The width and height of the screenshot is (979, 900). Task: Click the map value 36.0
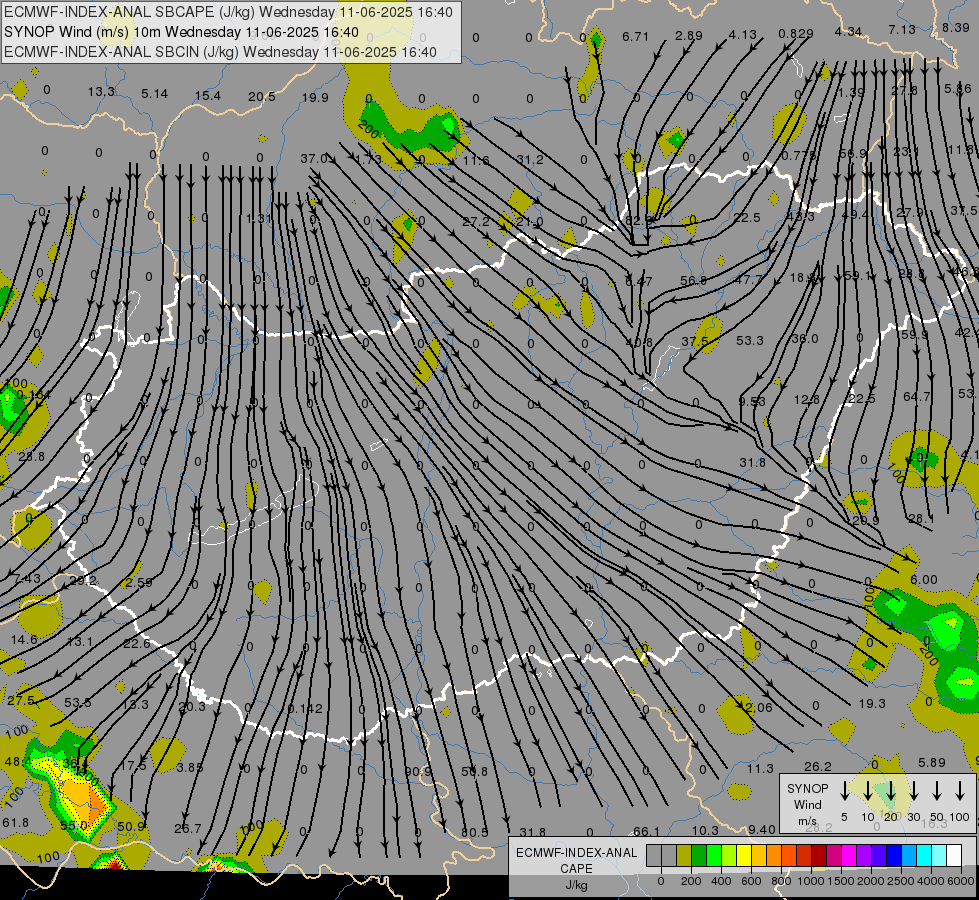point(804,339)
